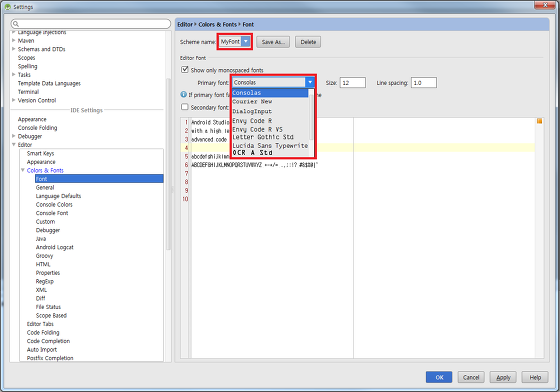Pick Envy Code R VS font

point(270,129)
